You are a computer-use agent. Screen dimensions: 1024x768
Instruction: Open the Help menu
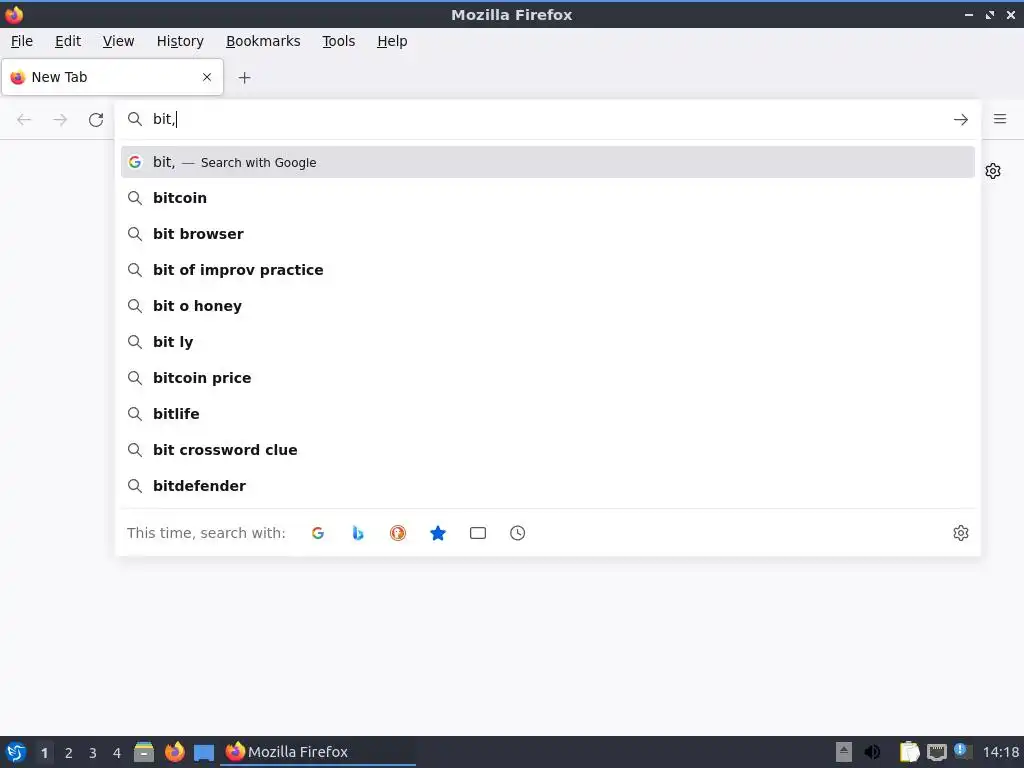pyautogui.click(x=392, y=41)
